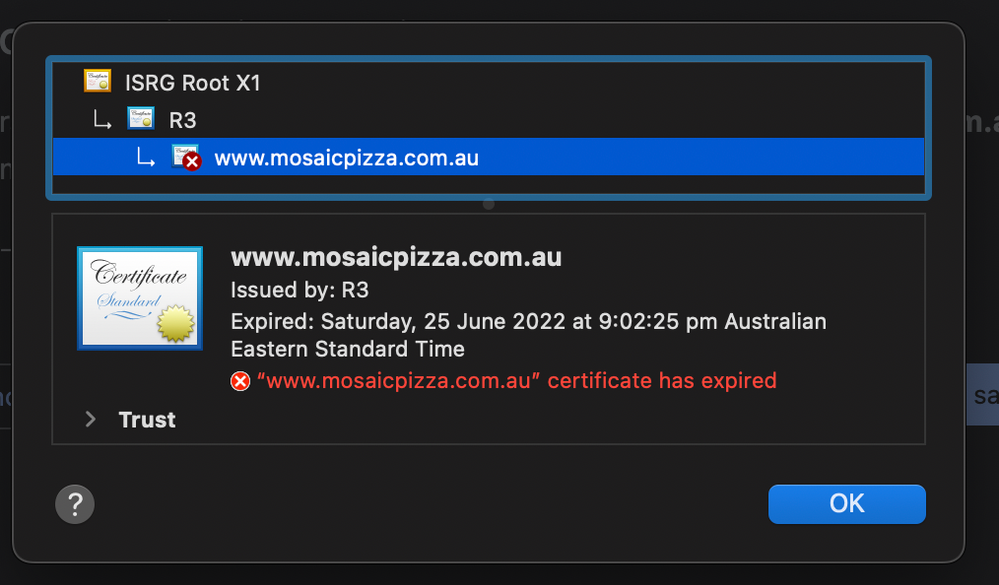This screenshot has width=999, height=585.
Task: Open help with the question mark button
Action: [75, 503]
